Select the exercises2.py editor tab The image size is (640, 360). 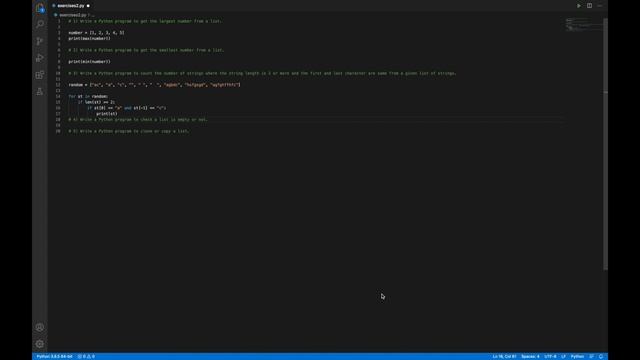click(x=71, y=6)
